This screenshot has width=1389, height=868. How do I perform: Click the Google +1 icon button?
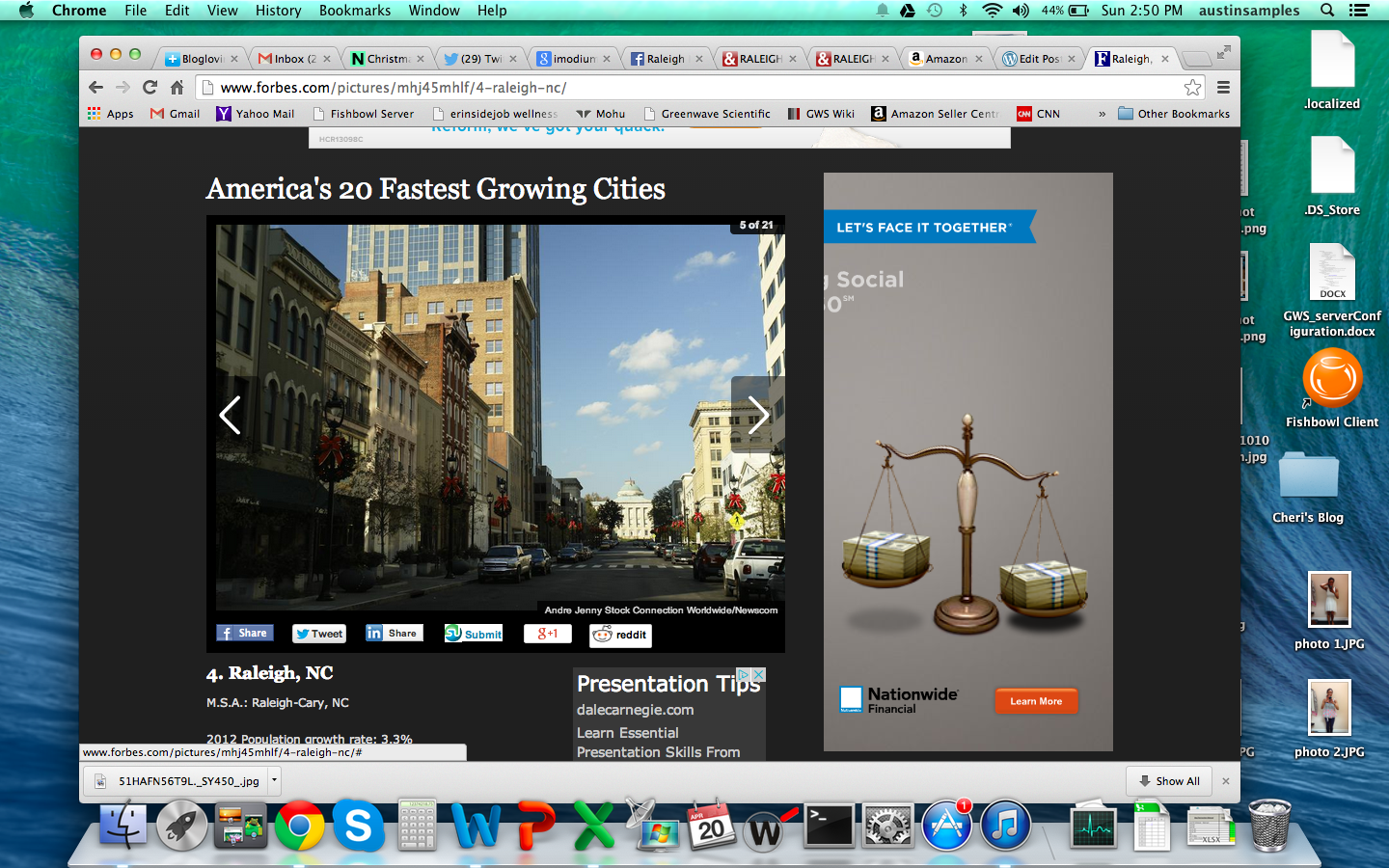pos(547,634)
